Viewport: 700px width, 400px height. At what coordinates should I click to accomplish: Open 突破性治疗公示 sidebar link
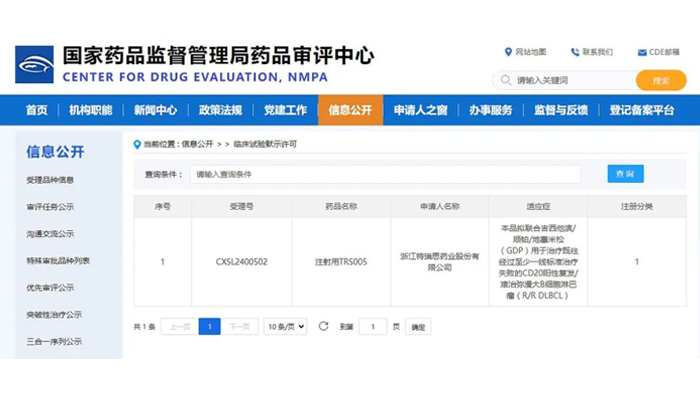click(x=54, y=314)
